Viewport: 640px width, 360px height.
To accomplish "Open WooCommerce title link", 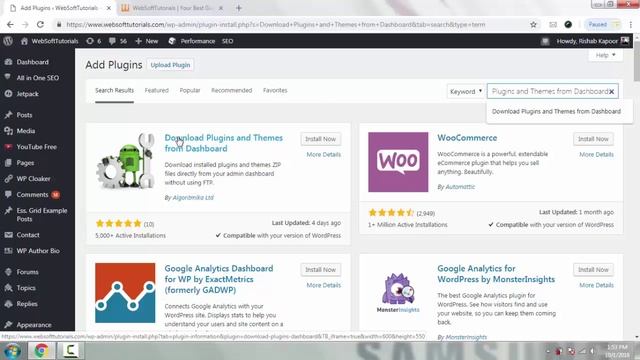I will point(467,138).
